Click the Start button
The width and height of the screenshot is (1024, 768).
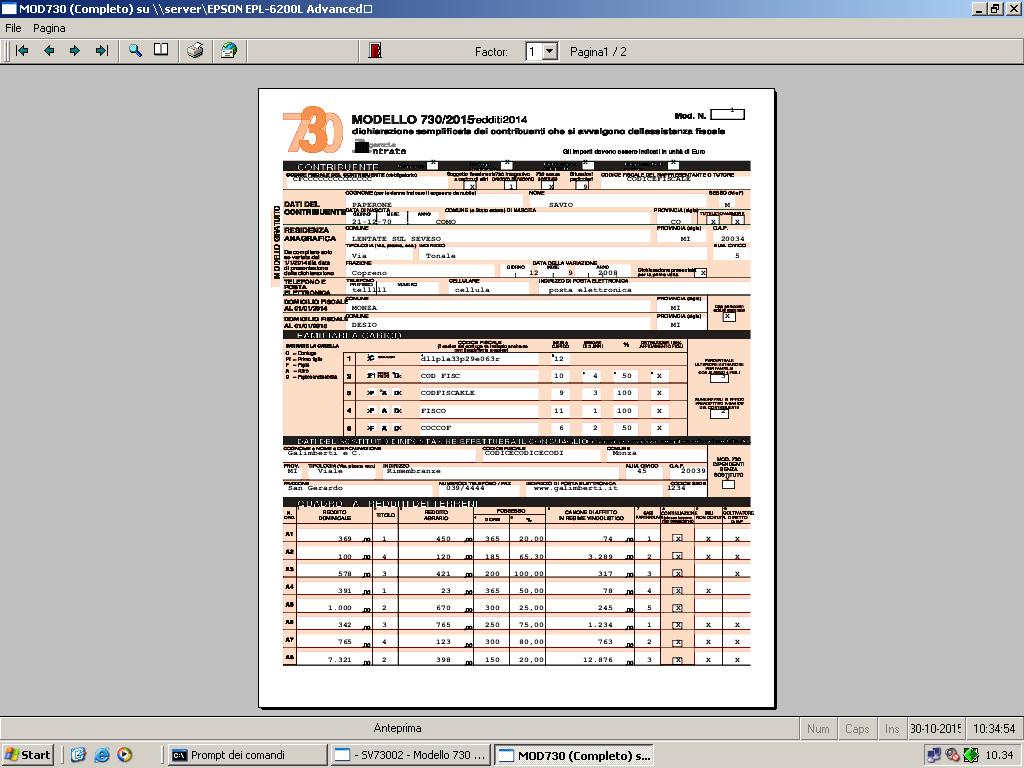[x=27, y=755]
